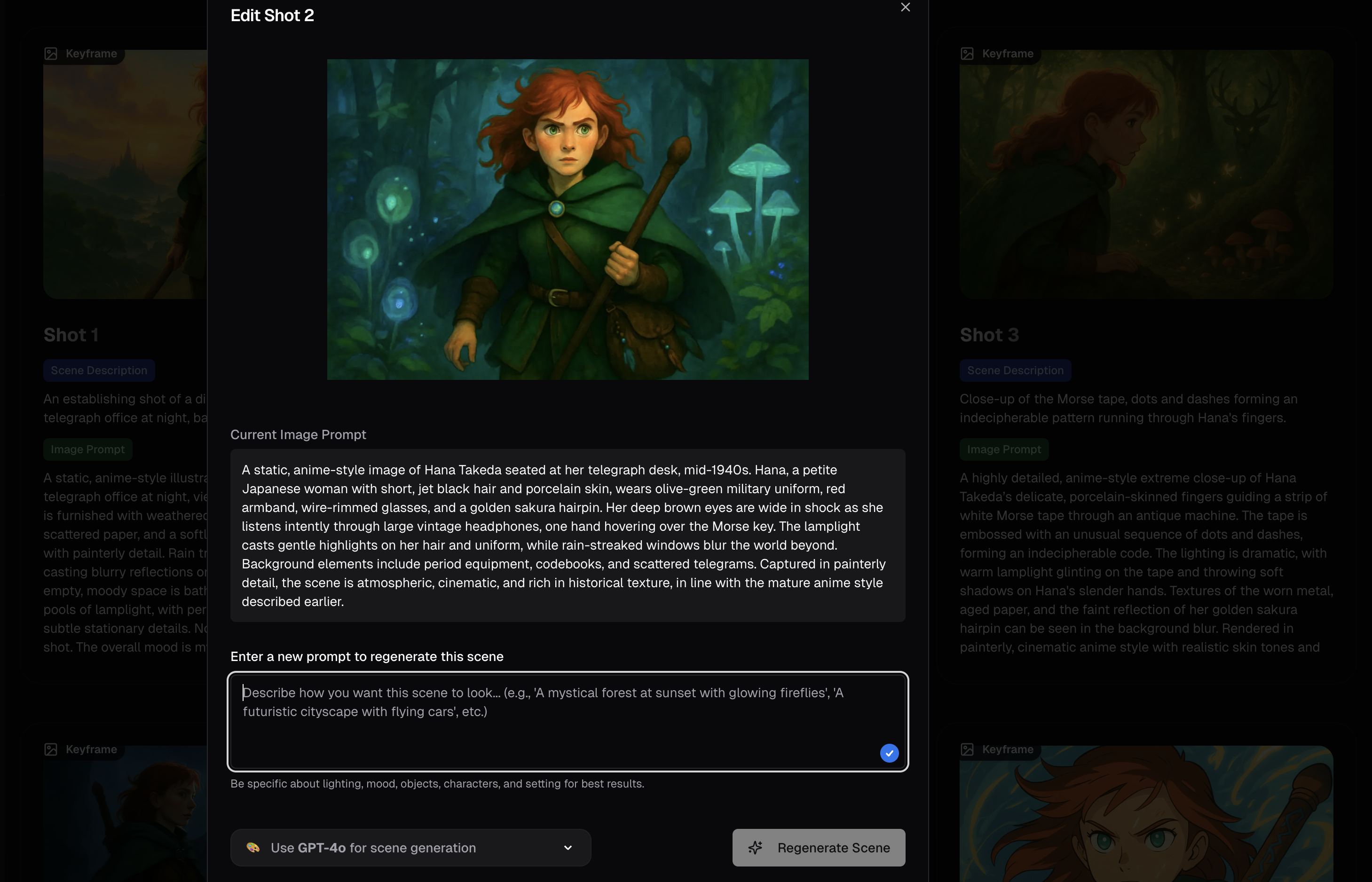Click the blue checkmark badge in the prompt box
Viewport: 1372px width, 882px height.
coord(889,753)
